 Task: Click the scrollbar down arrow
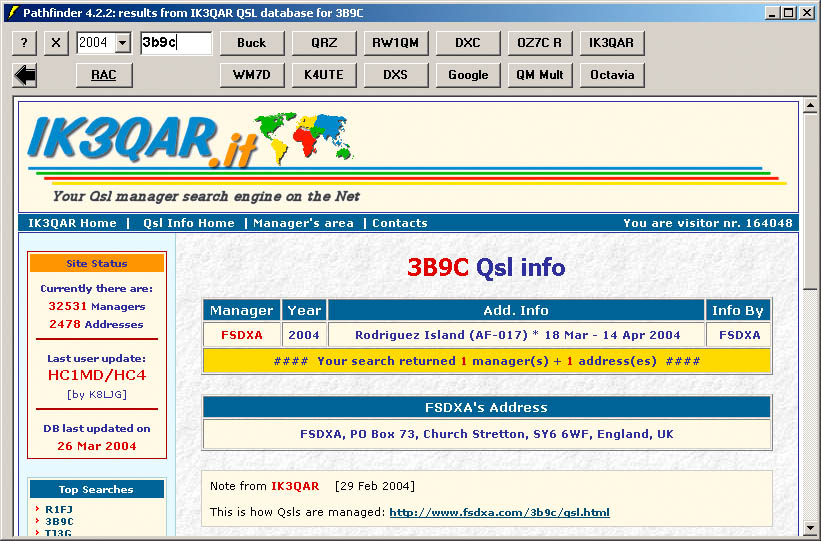point(810,528)
